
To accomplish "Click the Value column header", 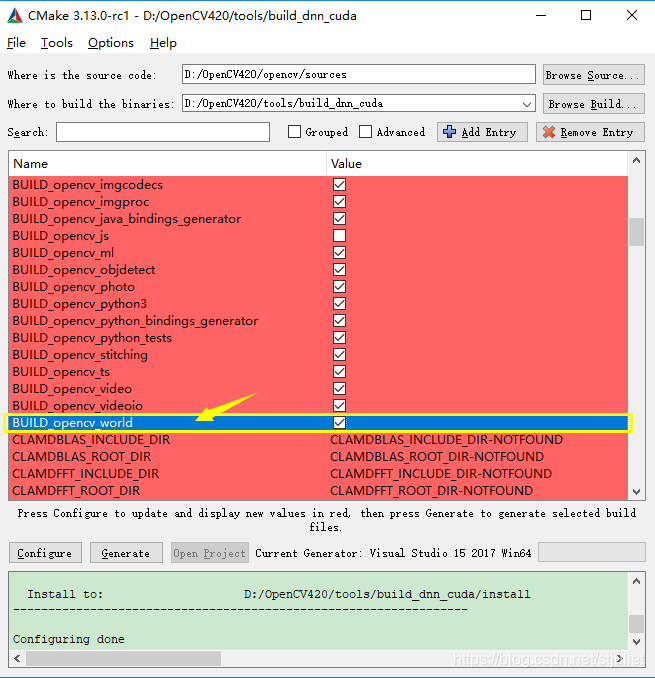I will [x=477, y=164].
